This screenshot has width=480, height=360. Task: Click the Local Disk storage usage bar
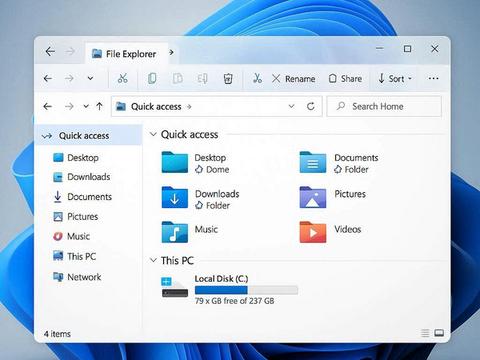[x=246, y=290]
